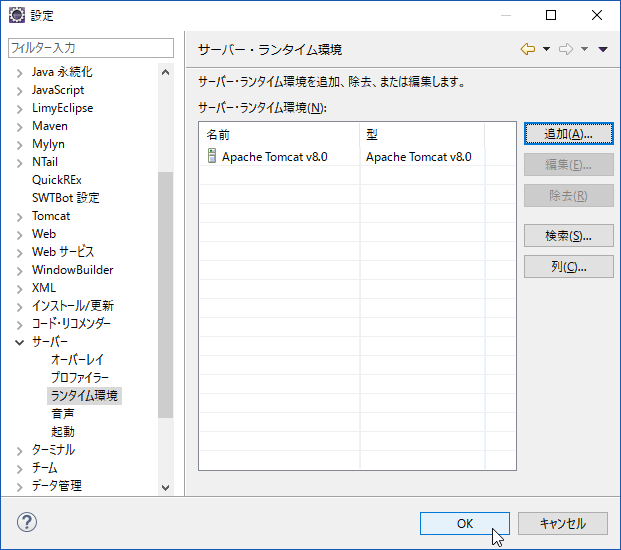Viewport: 621px width, 550px height.
Task: Click the back navigation arrow icon
Action: (528, 49)
